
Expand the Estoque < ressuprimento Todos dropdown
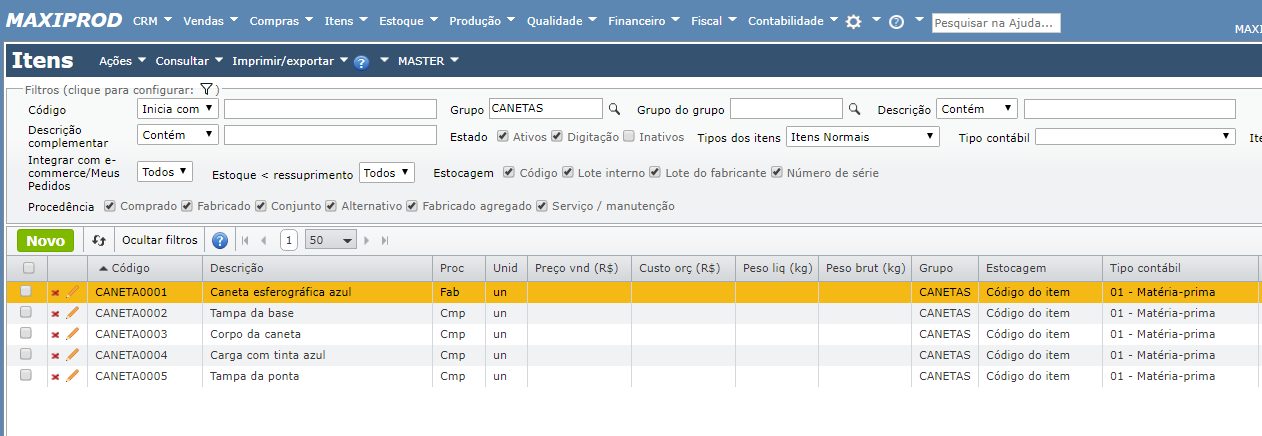[x=386, y=173]
